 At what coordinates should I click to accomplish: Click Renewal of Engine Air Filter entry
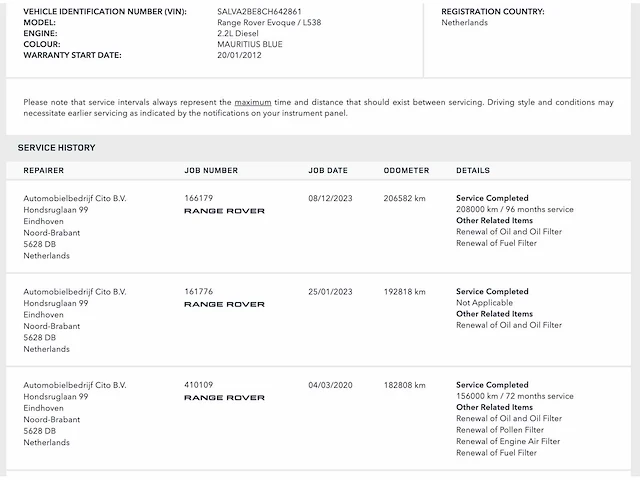(508, 441)
